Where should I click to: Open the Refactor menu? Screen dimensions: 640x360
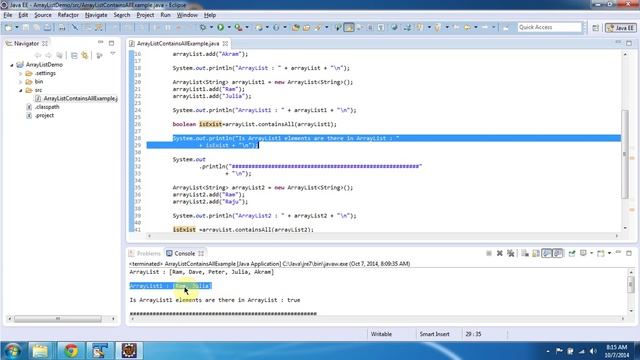[x=68, y=15]
